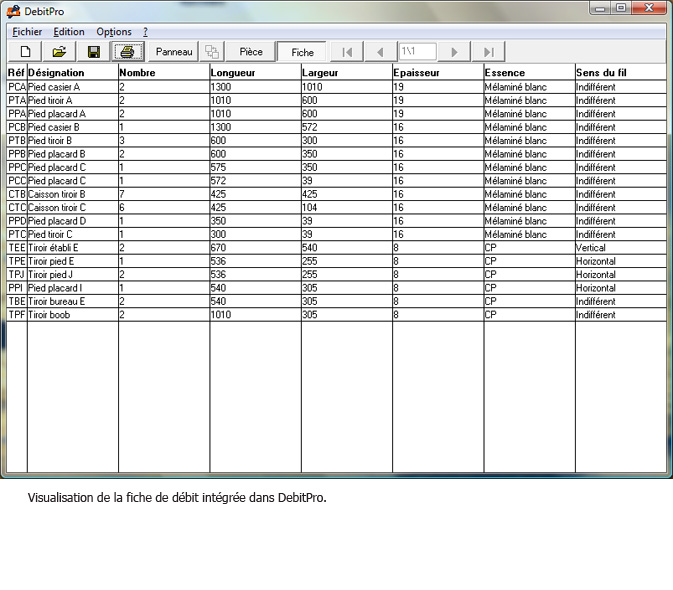Click the Désignation column header
Image resolution: width=673 pixels, height=590 pixels.
(x=73, y=73)
